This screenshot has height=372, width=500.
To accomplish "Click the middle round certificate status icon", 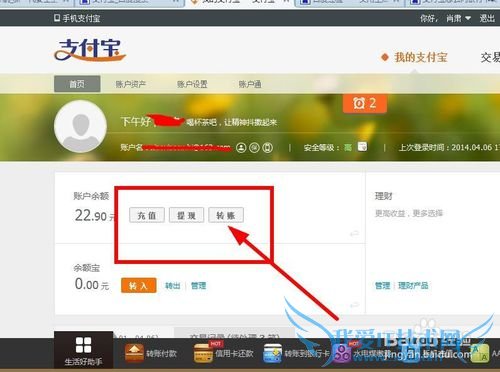I will [x=254, y=147].
